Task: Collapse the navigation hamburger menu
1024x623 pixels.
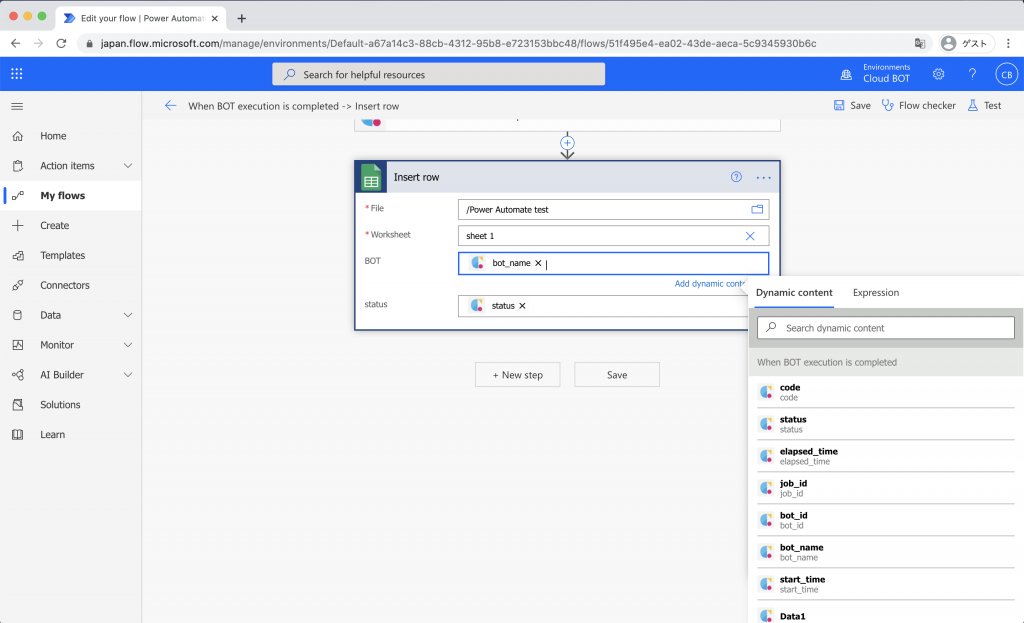Action: 17,106
